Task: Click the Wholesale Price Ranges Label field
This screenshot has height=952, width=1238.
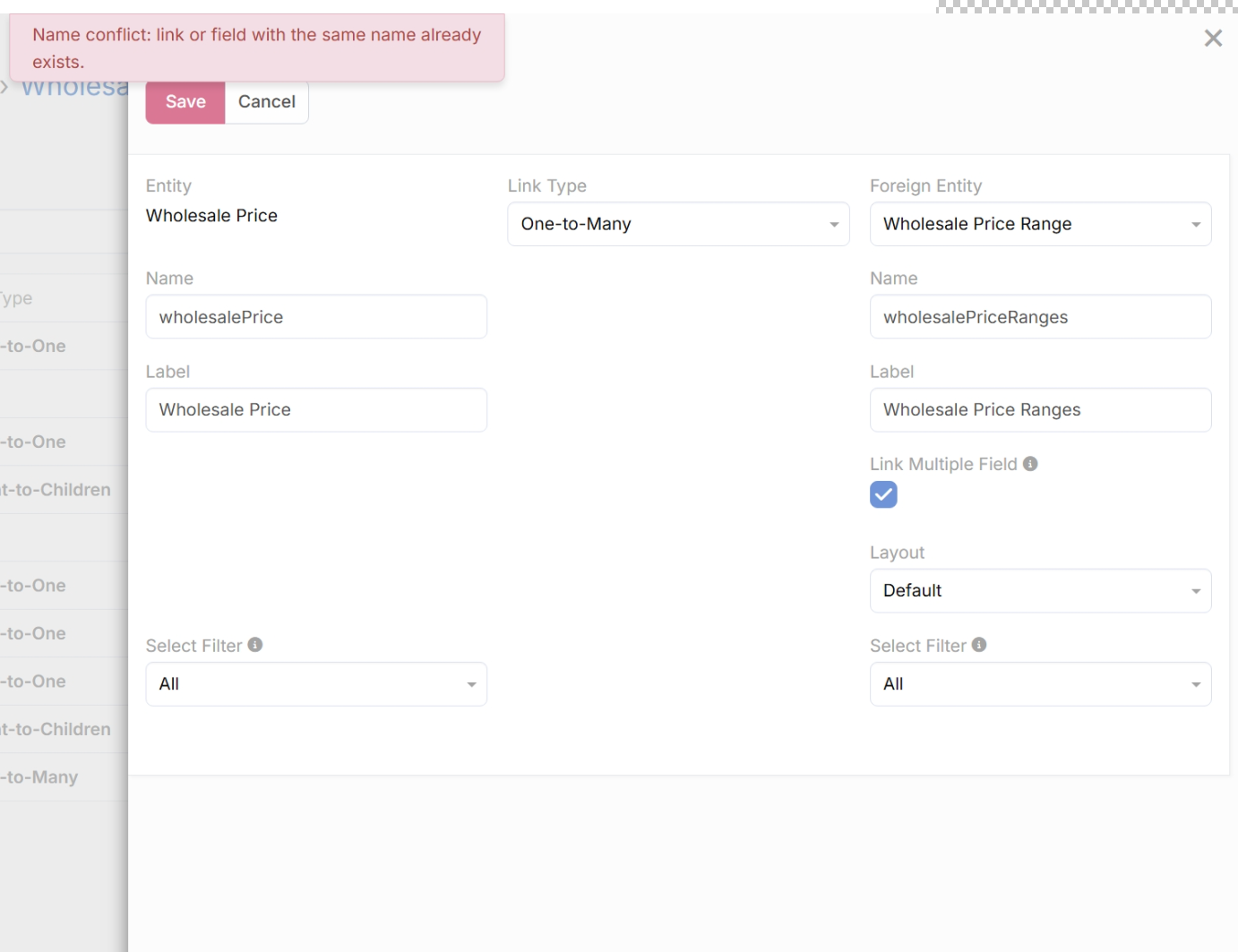Action: coord(1039,410)
